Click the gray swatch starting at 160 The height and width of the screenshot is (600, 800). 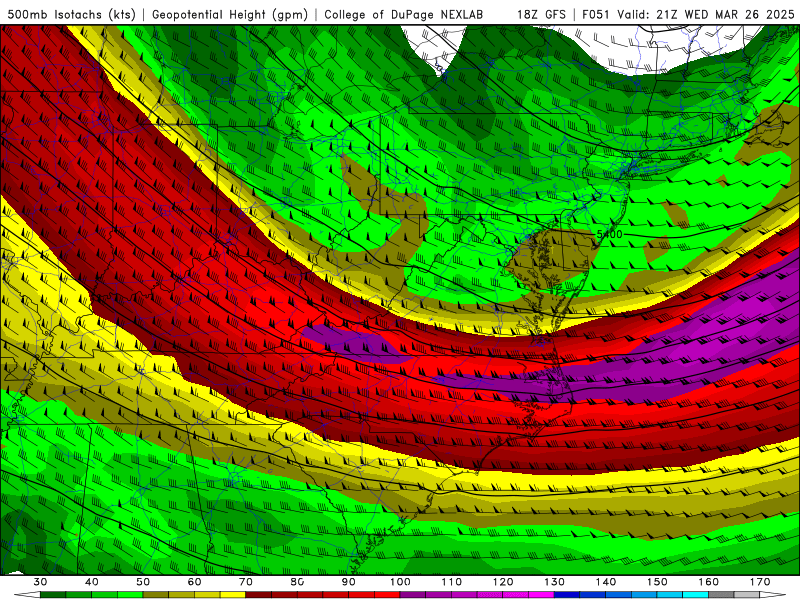click(x=721, y=595)
